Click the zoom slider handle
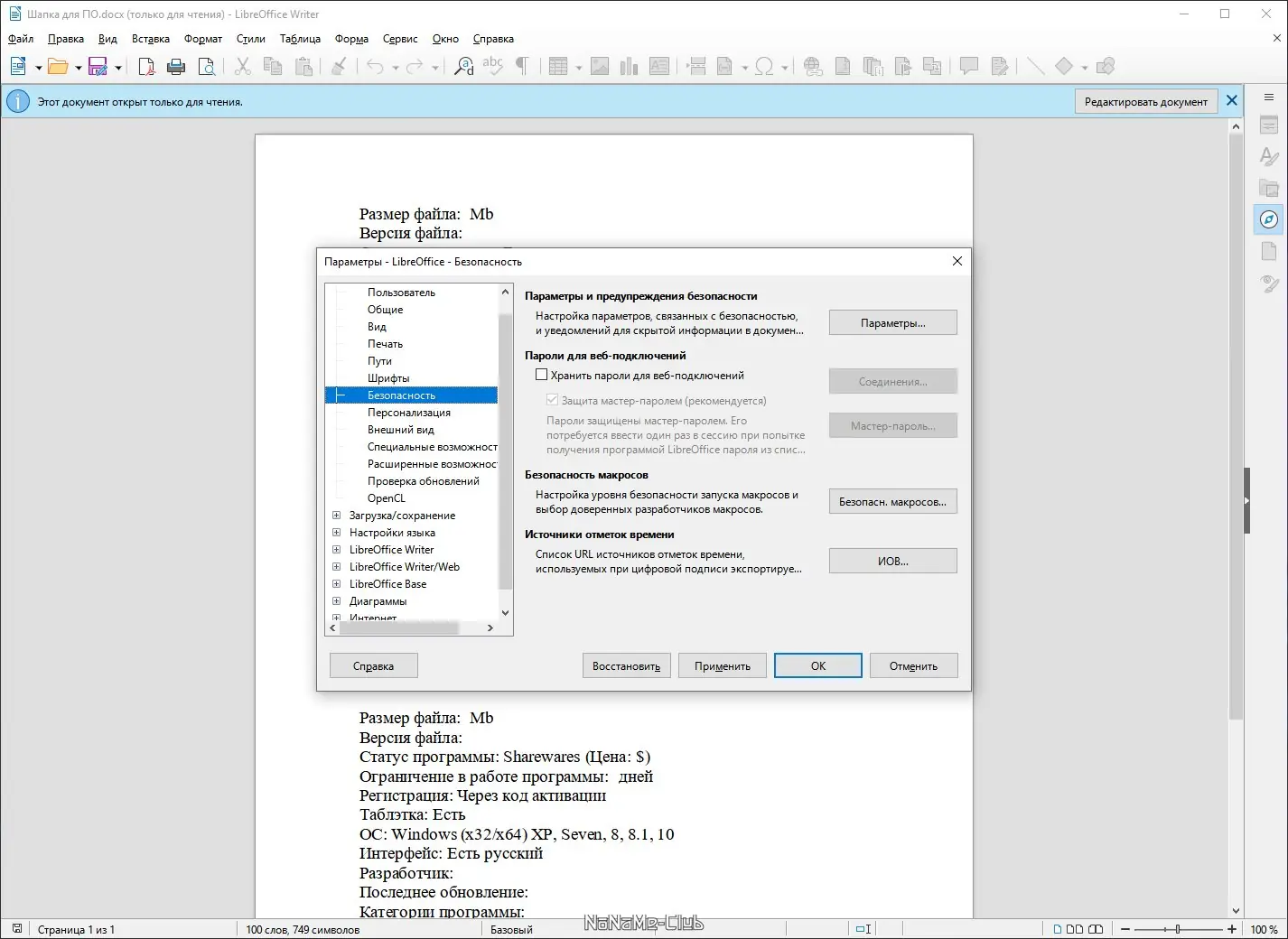The width and height of the screenshot is (1288, 939). (1178, 929)
